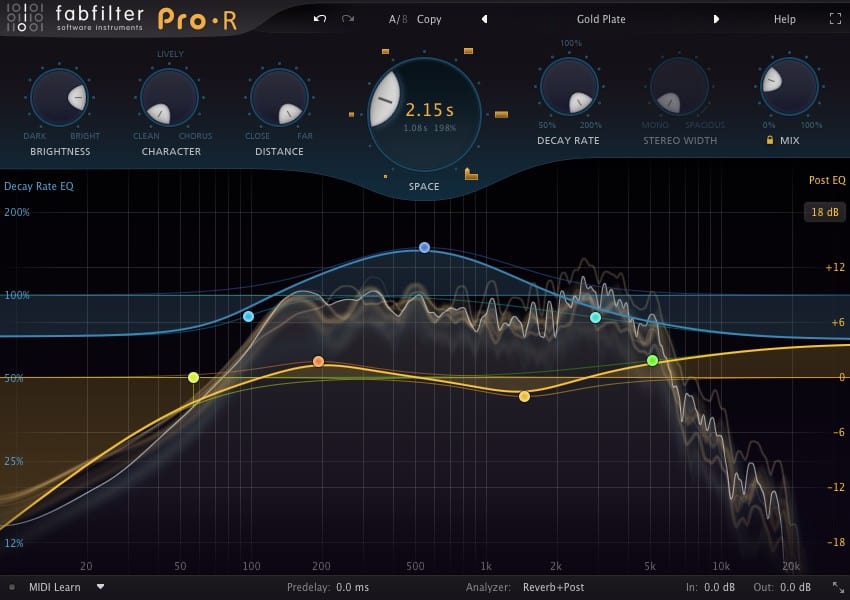Screen dimensions: 850x600
Task: Select top-right room icon above Space knob
Action: (x=468, y=51)
